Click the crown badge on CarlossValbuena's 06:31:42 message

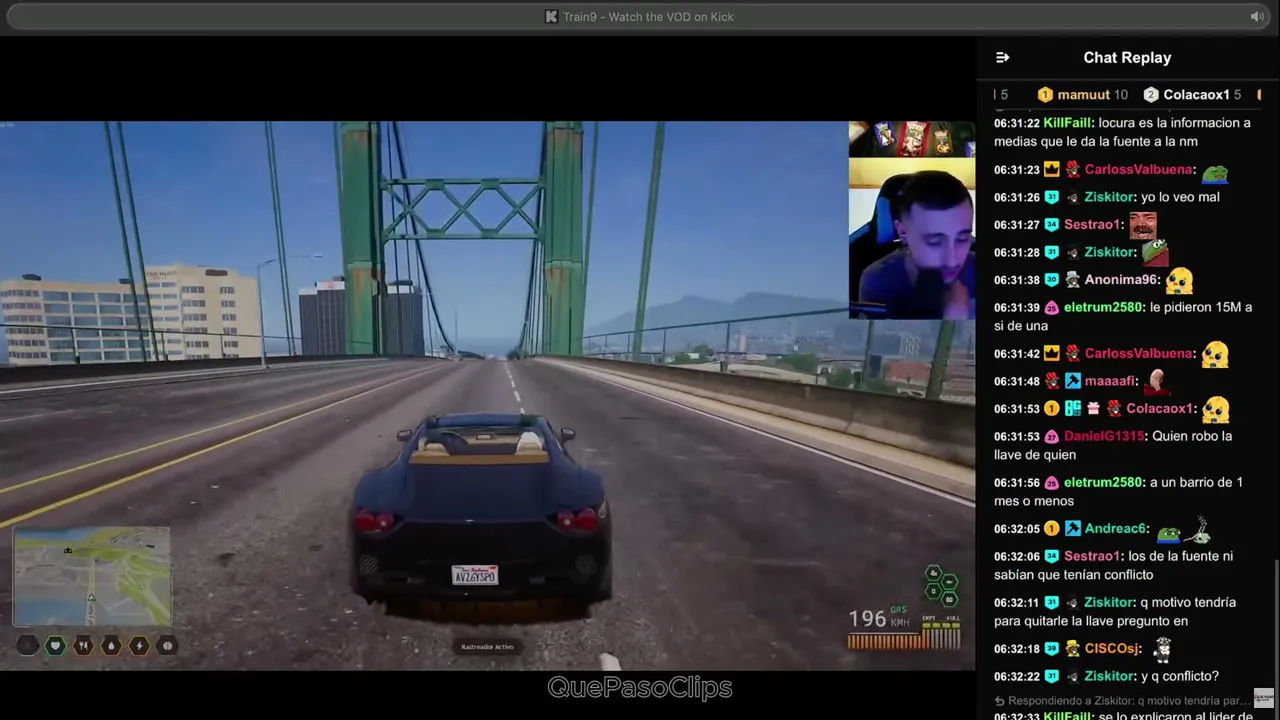coord(1051,354)
